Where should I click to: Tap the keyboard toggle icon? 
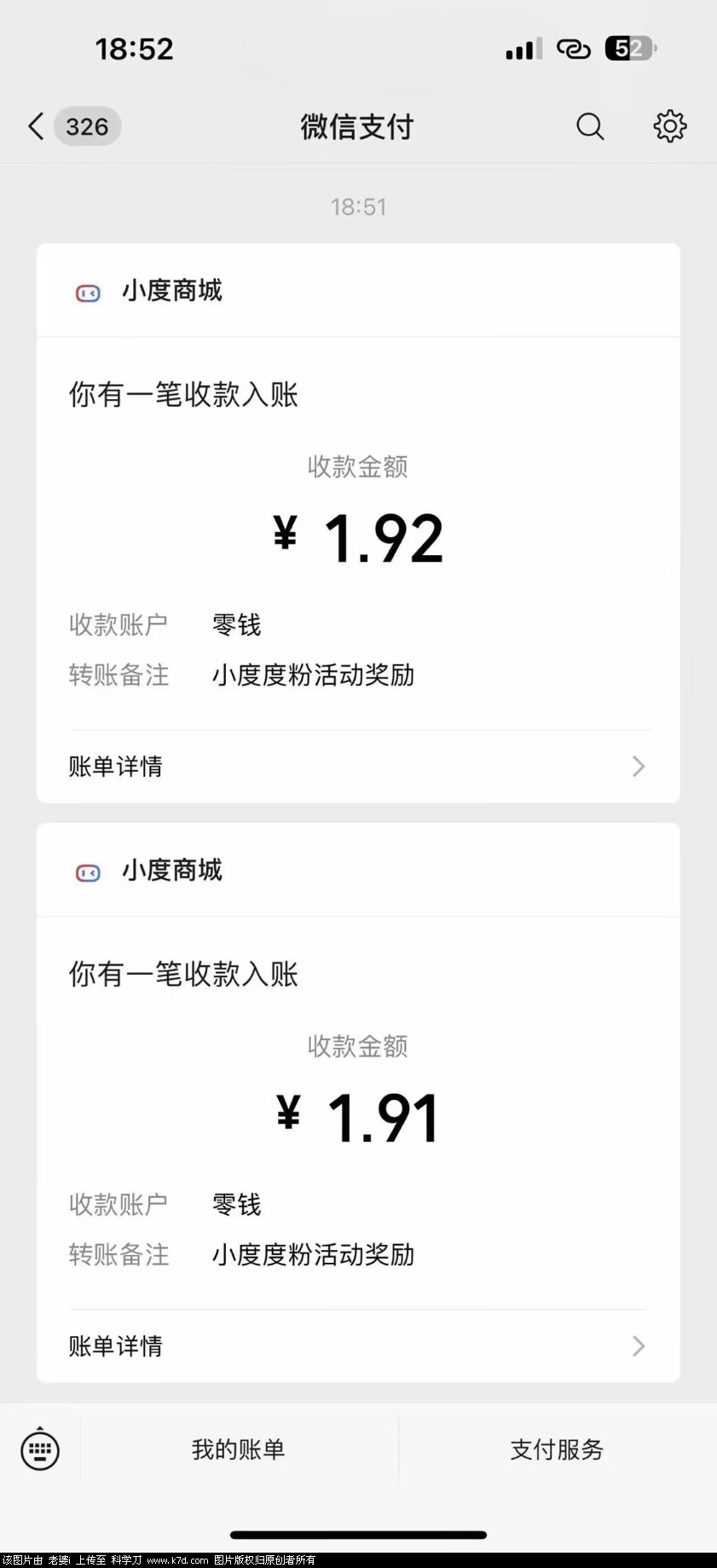tap(40, 1449)
